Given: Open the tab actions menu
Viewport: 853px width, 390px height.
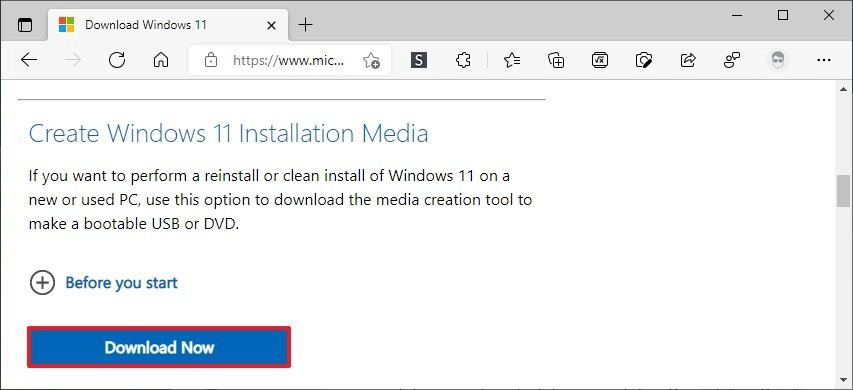Looking at the screenshot, I should (25, 25).
